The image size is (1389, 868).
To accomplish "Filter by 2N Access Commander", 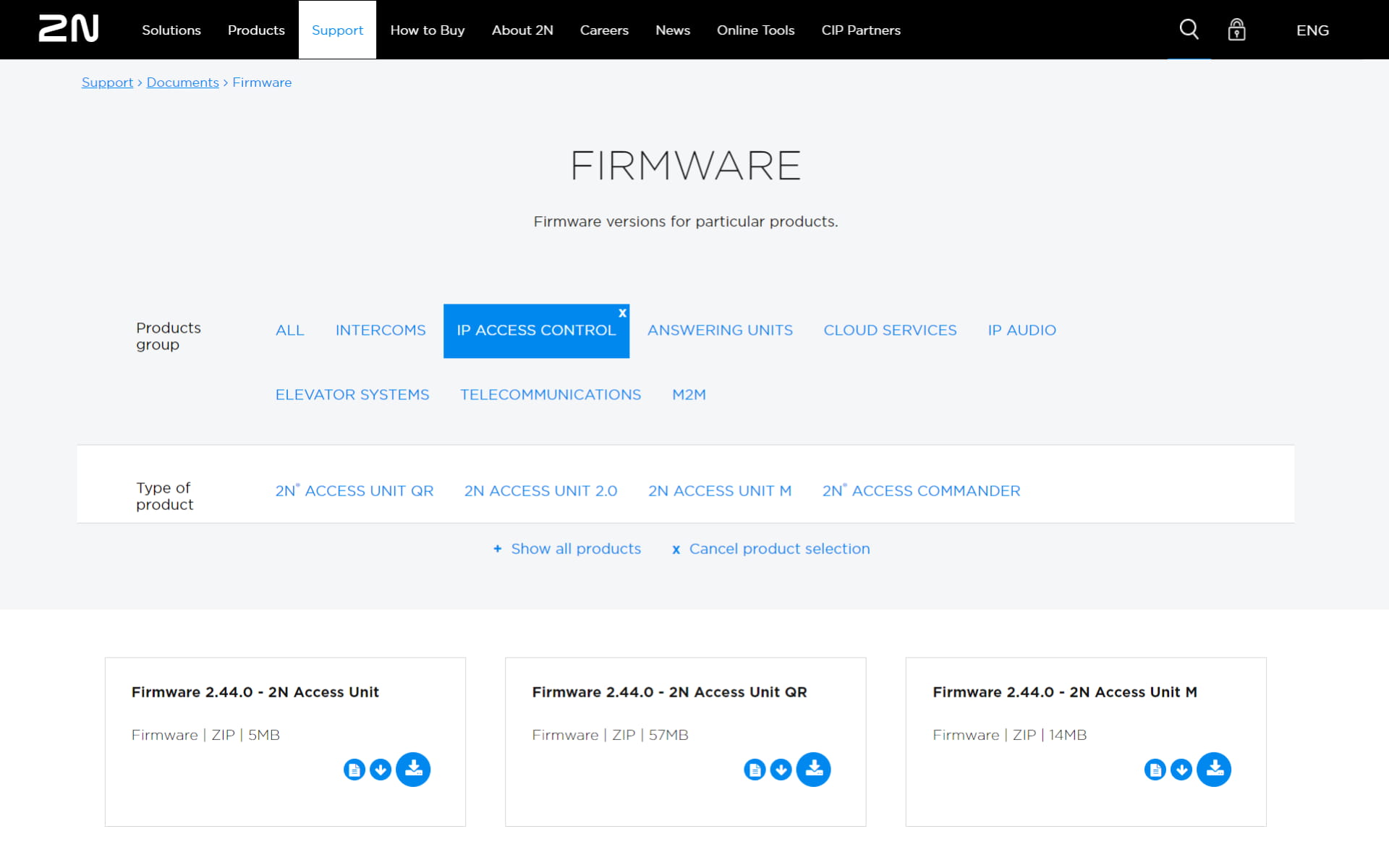I will pyautogui.click(x=921, y=490).
